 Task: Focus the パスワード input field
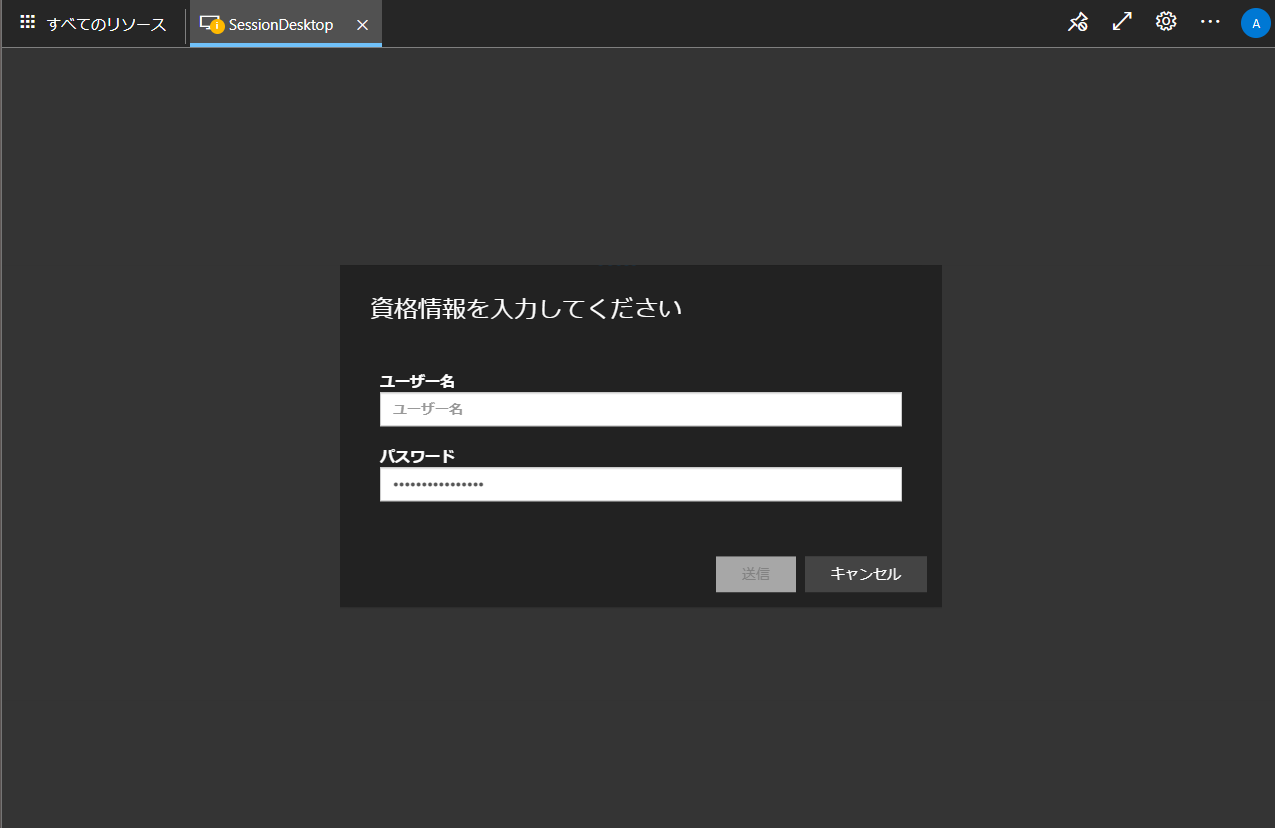point(641,484)
